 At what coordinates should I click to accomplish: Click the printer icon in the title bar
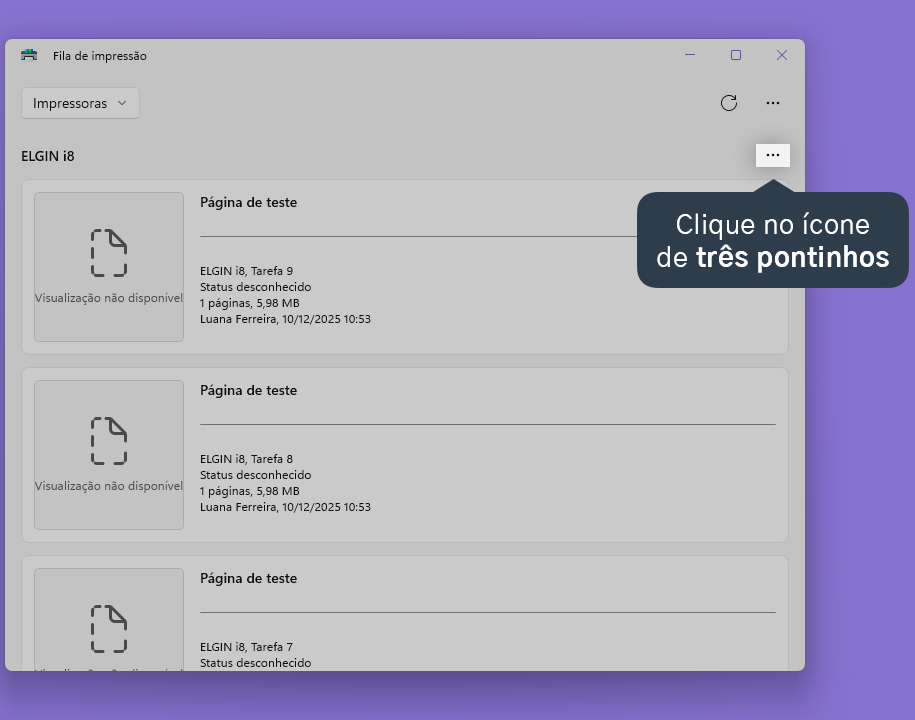pos(29,55)
